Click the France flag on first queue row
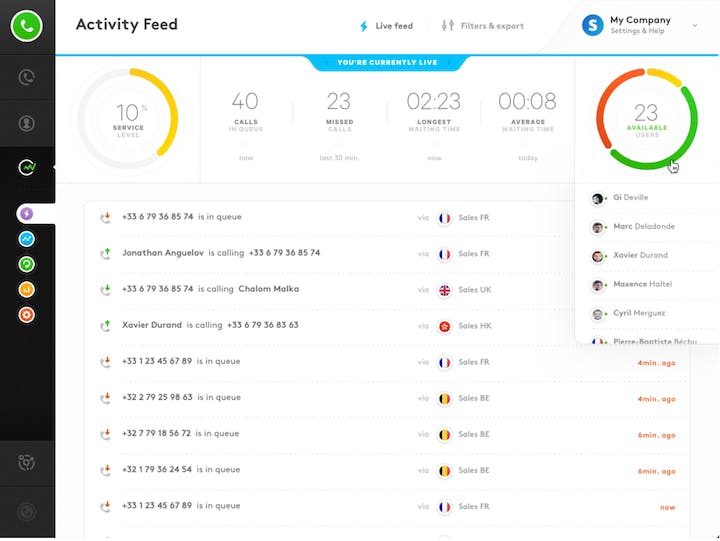720x541 pixels. pos(444,218)
